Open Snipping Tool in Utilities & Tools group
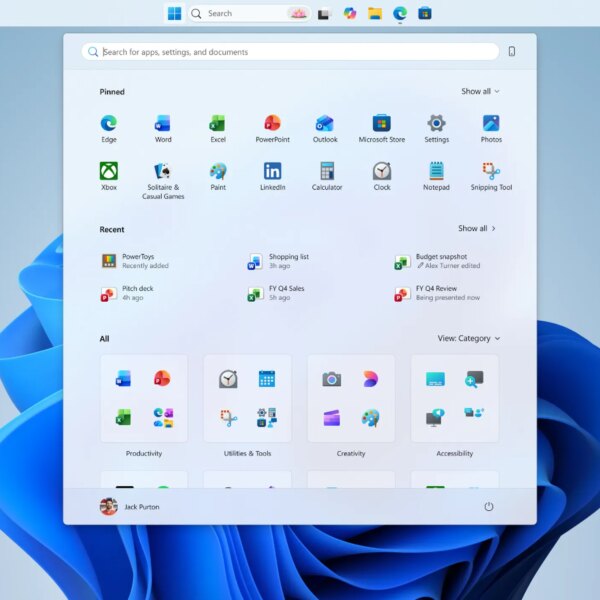This screenshot has height=600, width=600. (228, 418)
